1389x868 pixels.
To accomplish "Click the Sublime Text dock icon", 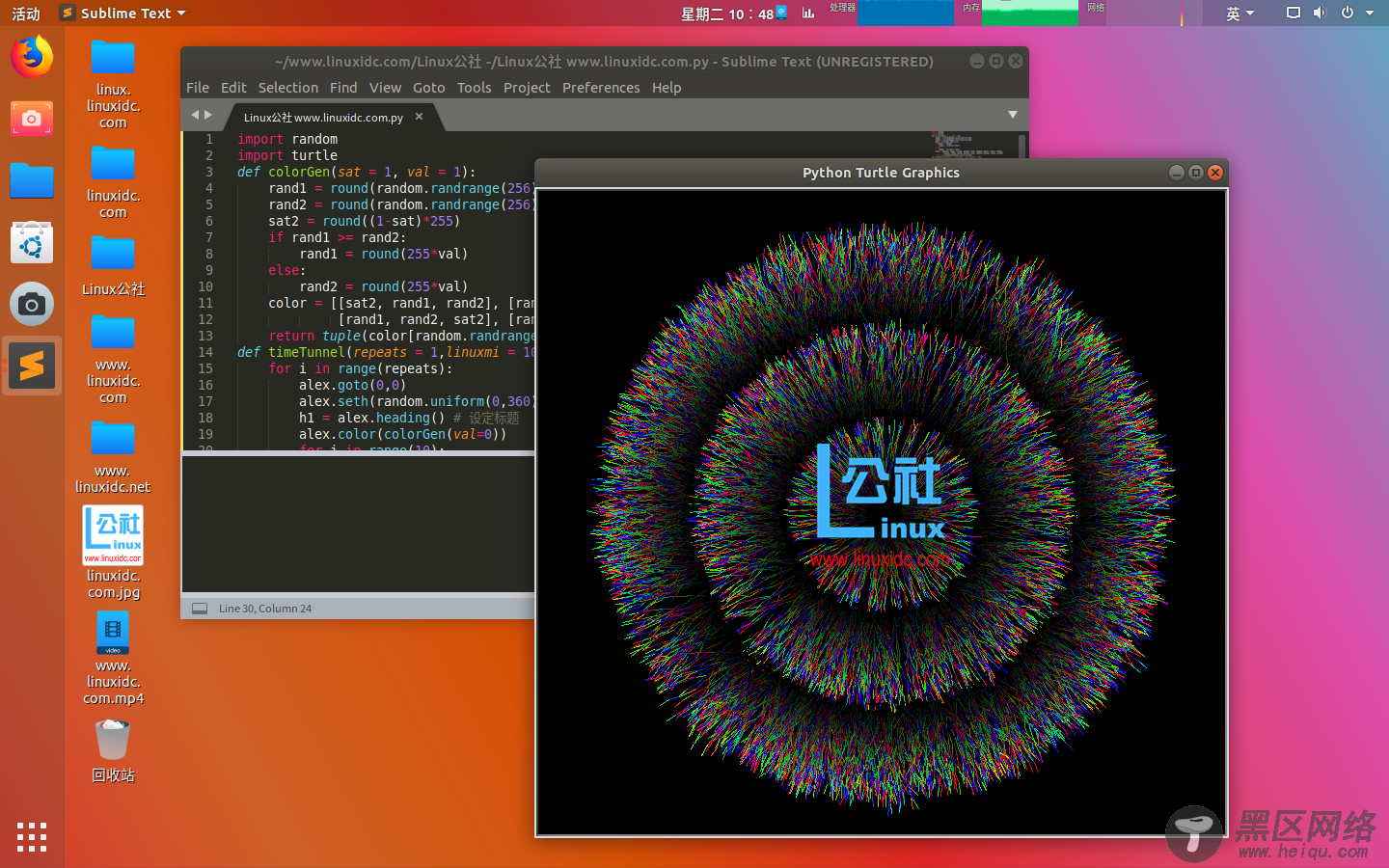I will pos(32,366).
